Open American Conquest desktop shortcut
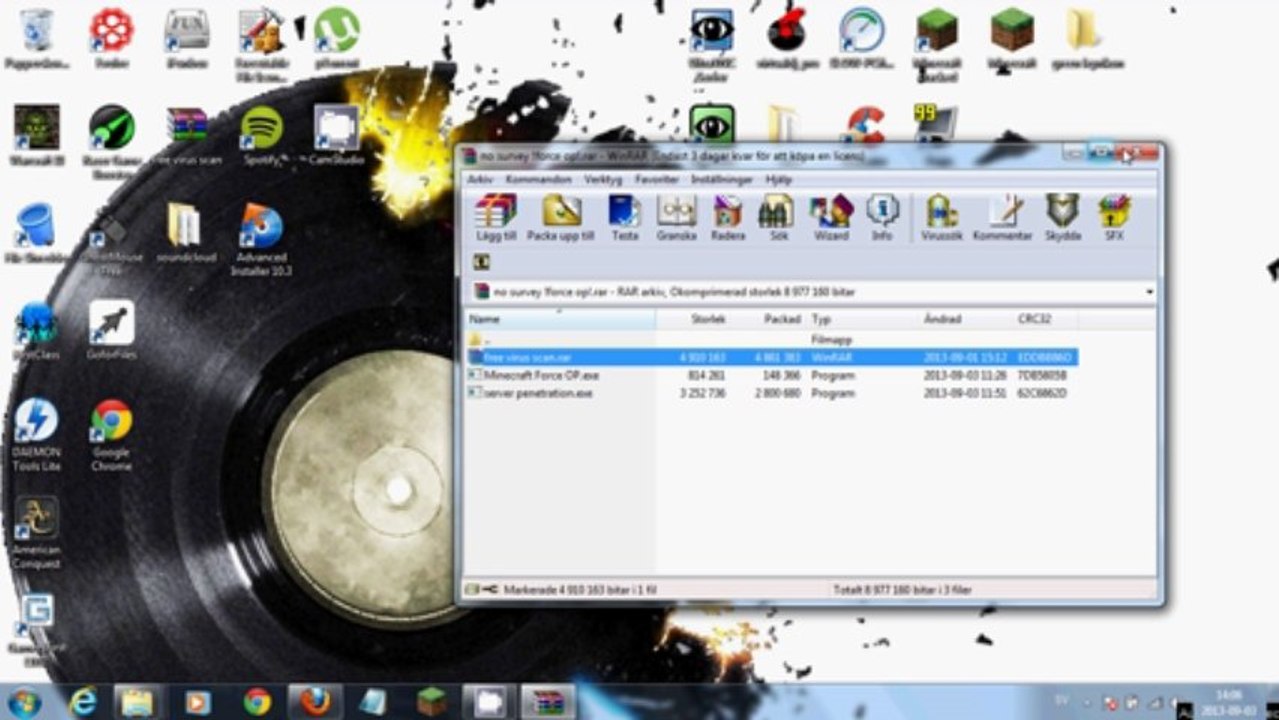The height and width of the screenshot is (720, 1279). (37, 533)
